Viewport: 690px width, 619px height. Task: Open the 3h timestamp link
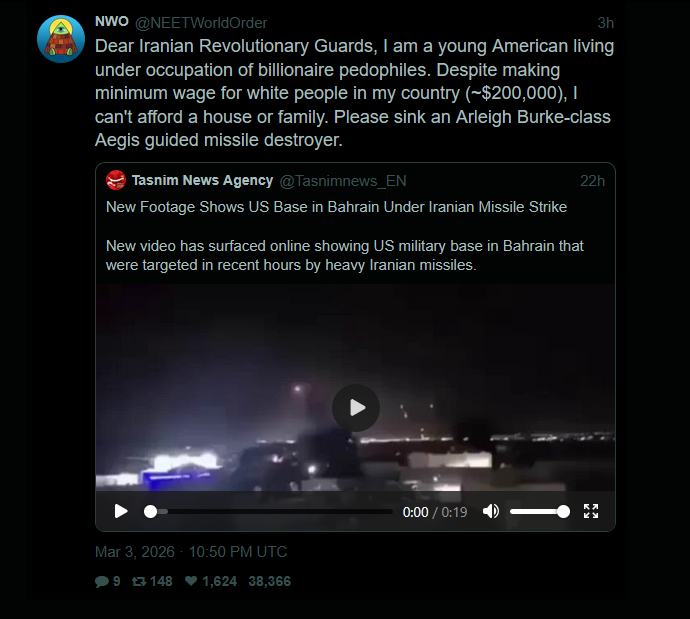(x=606, y=23)
